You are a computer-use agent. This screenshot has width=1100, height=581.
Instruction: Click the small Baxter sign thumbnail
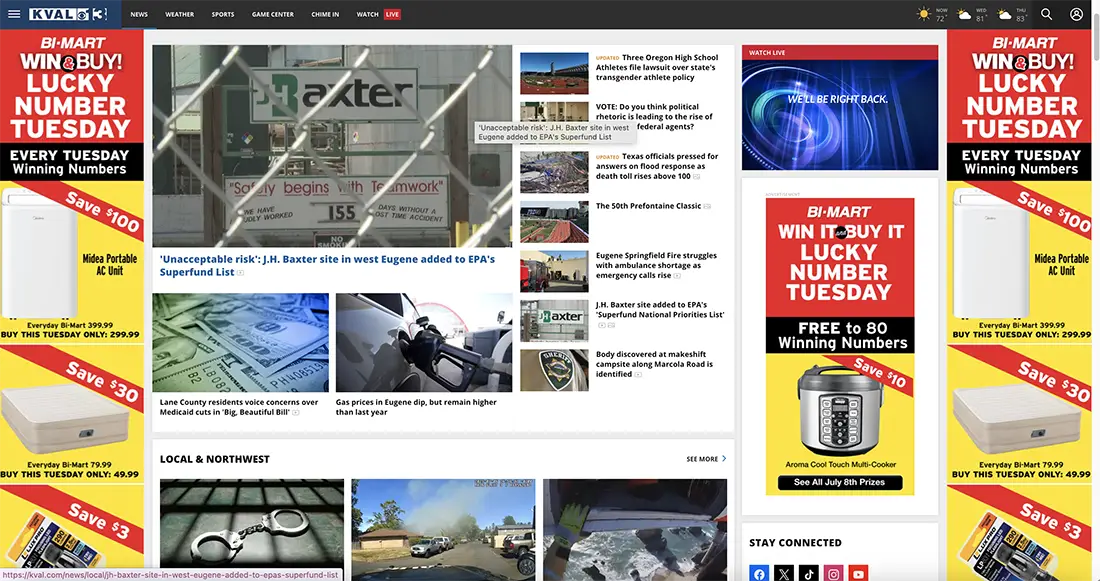554,321
